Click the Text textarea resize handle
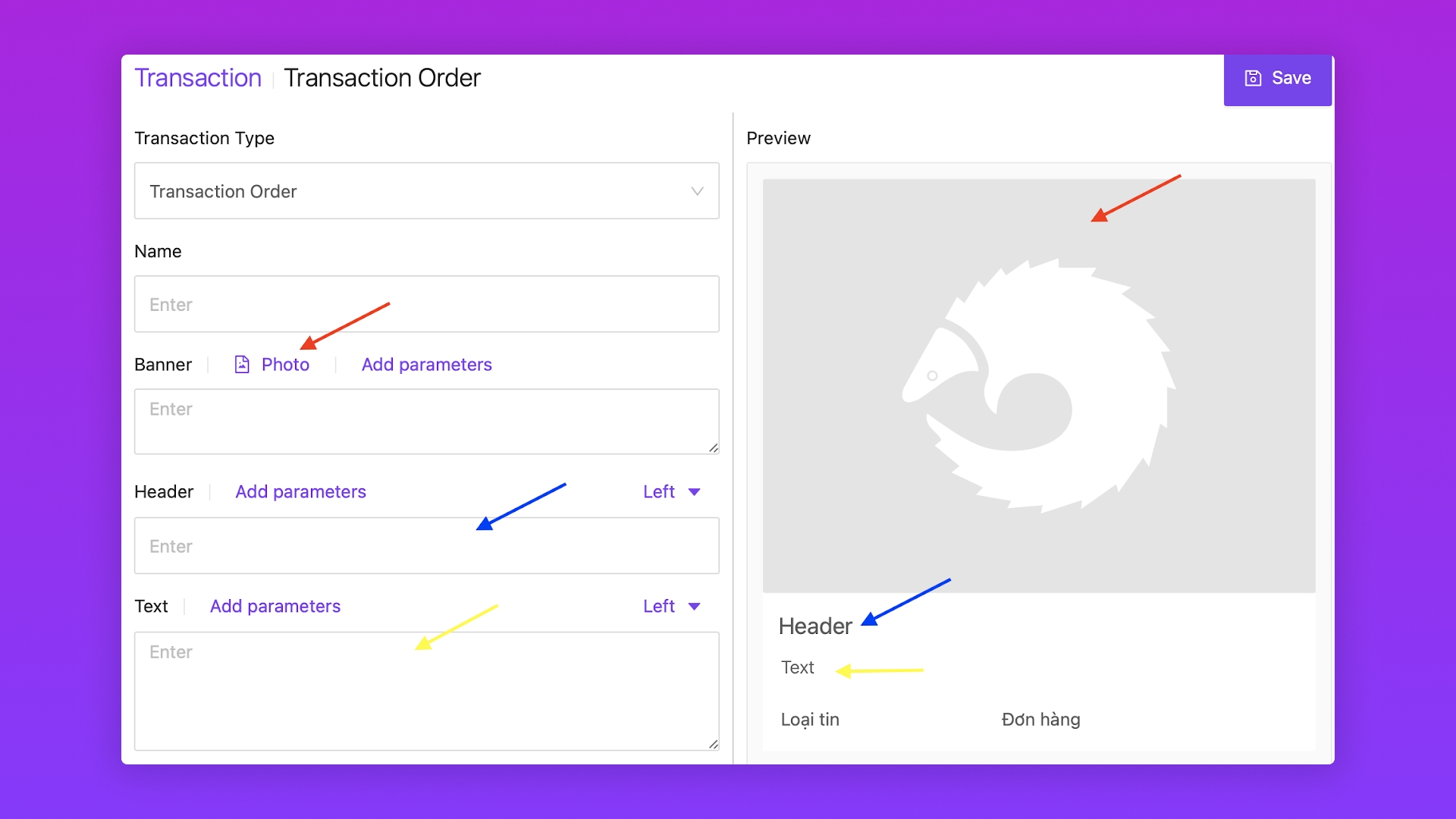 coord(713,744)
